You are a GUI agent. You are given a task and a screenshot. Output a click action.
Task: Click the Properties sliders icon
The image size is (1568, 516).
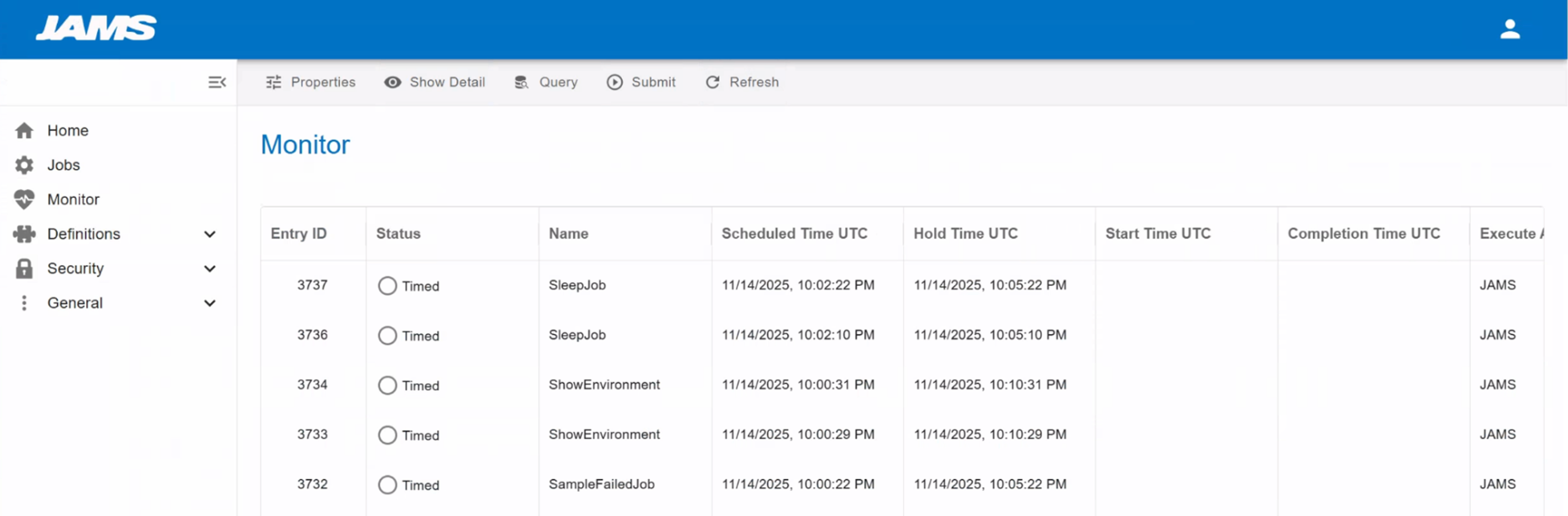point(274,82)
